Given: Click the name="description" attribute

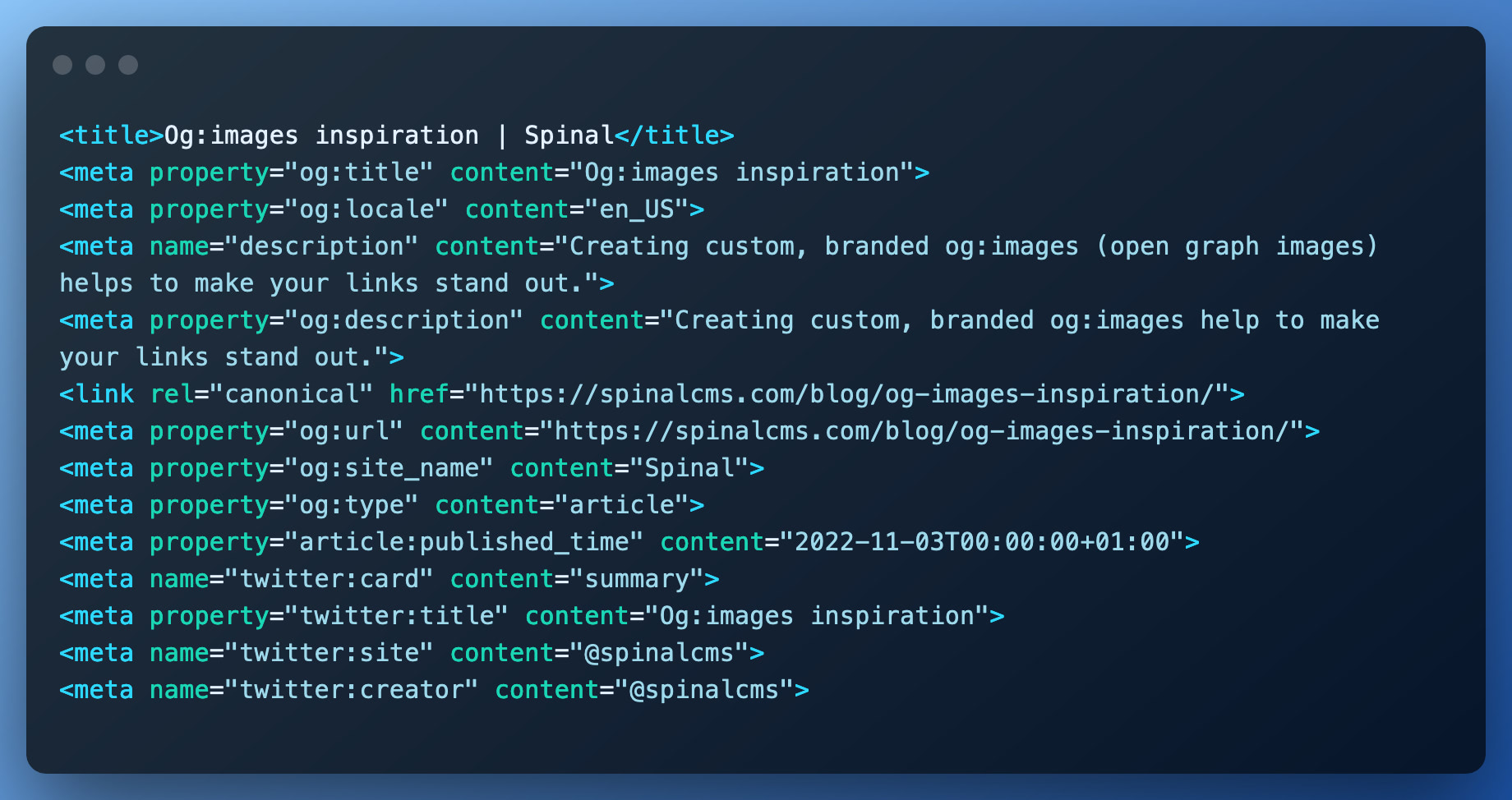Looking at the screenshot, I should [x=284, y=246].
